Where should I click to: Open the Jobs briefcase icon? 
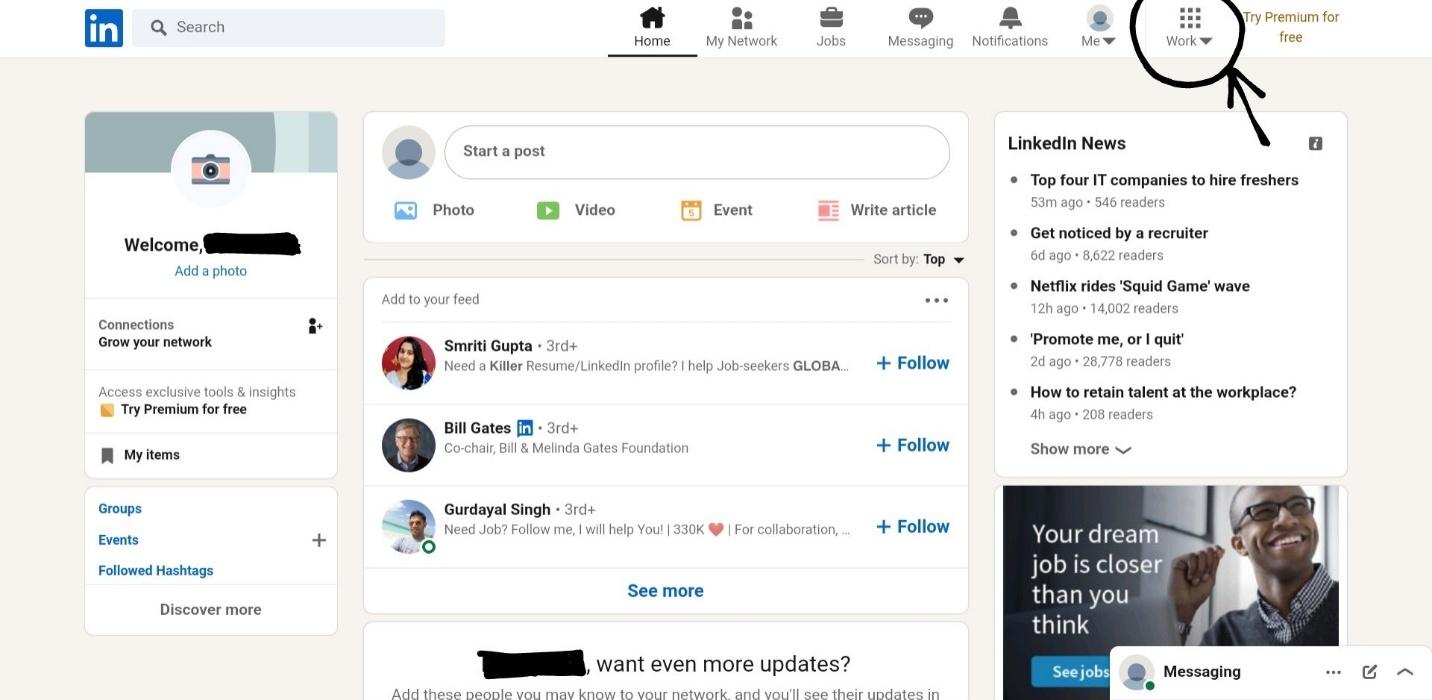(831, 18)
